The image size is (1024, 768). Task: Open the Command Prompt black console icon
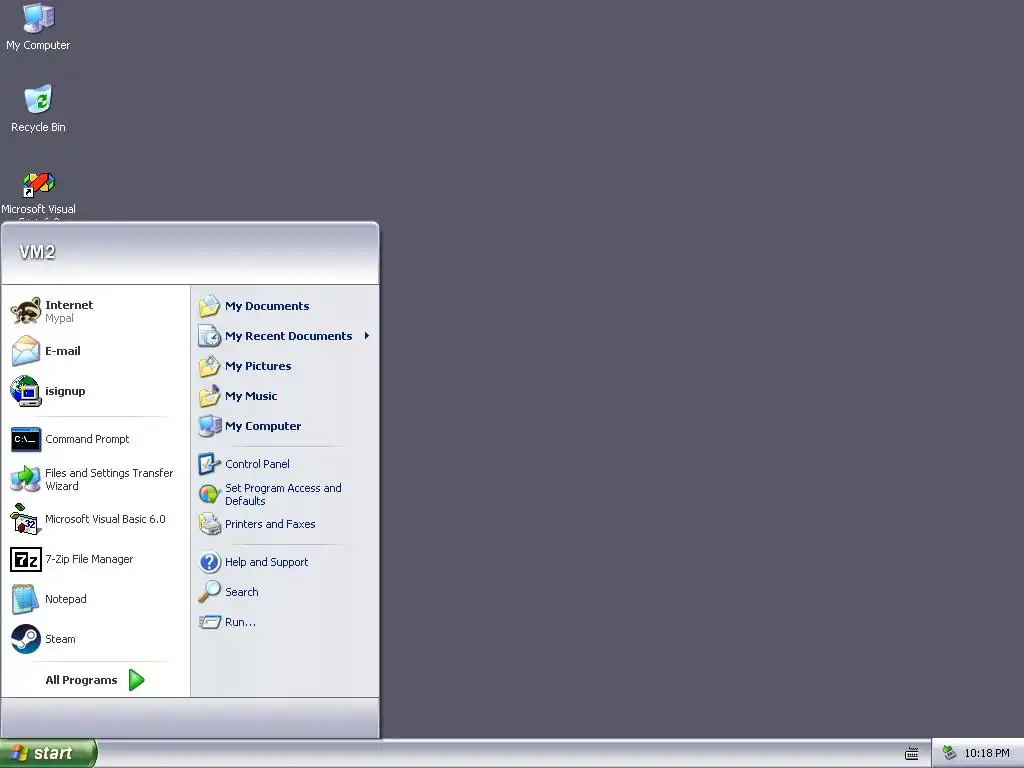[x=26, y=439]
